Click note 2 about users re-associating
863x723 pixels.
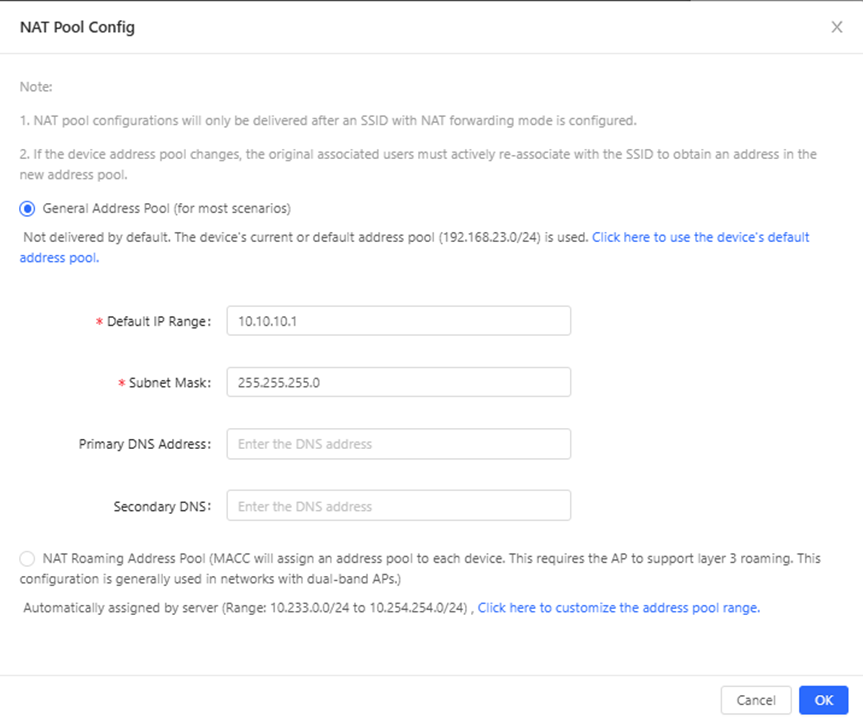(x=418, y=164)
